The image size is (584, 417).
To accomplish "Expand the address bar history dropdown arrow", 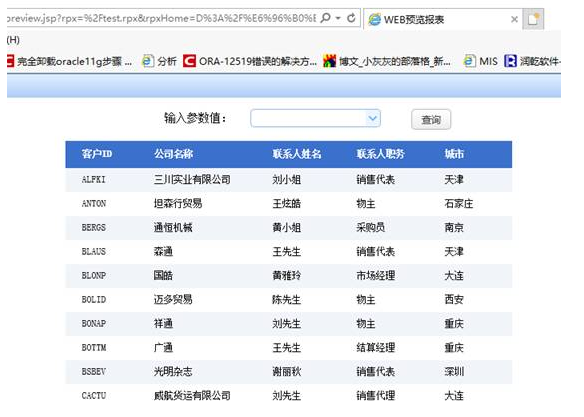I will tap(338, 18).
